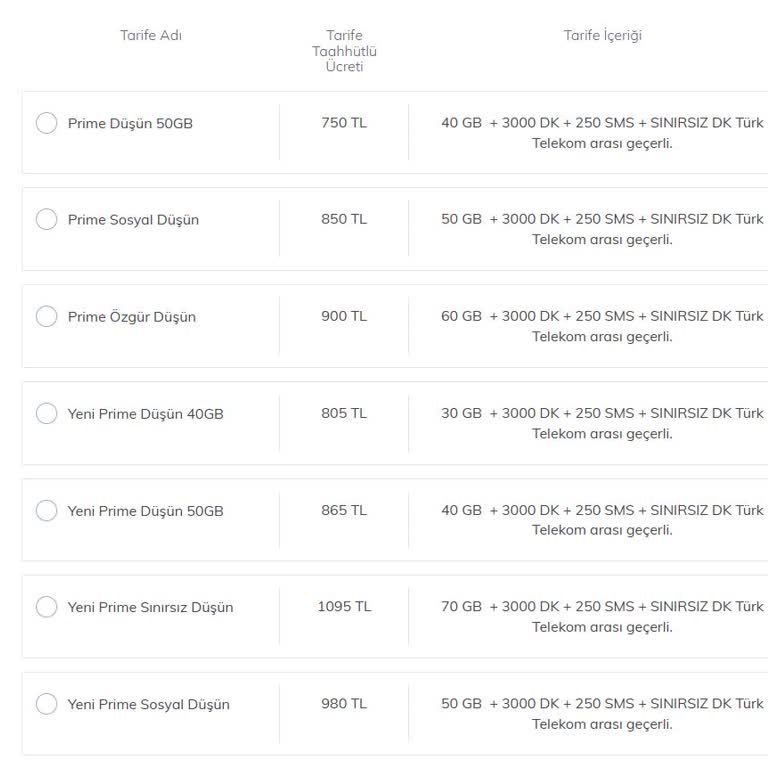Choose the Prime Sosyal Düşün radio option
Screen dimensions: 768x768
point(46,220)
